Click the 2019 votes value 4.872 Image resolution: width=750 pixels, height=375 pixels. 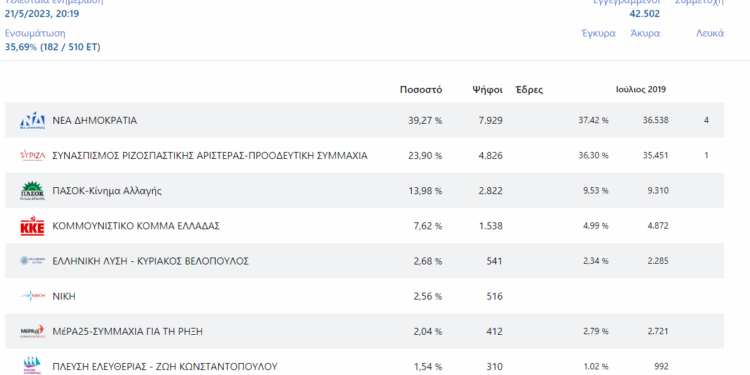pos(658,226)
